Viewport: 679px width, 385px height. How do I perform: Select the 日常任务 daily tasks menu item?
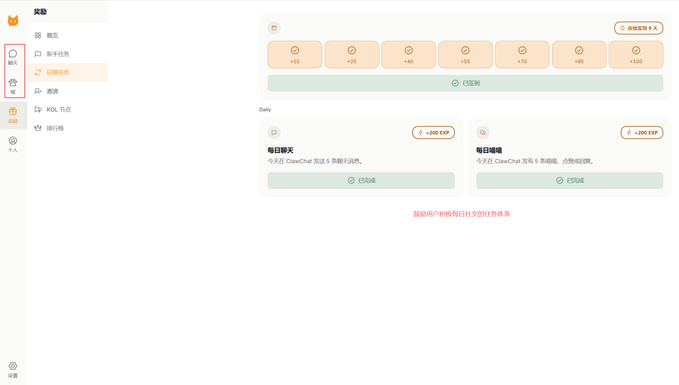68,72
